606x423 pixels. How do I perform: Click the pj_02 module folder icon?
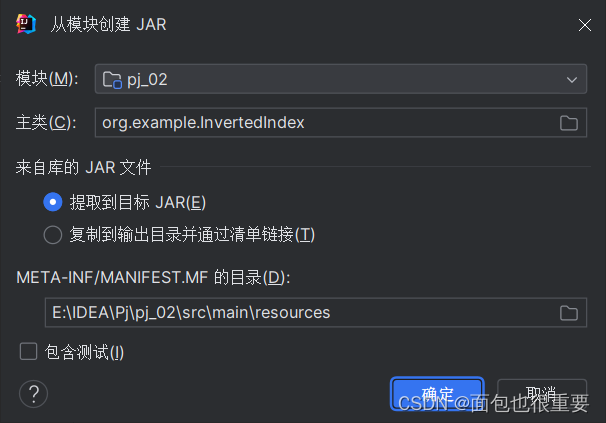tap(112, 80)
